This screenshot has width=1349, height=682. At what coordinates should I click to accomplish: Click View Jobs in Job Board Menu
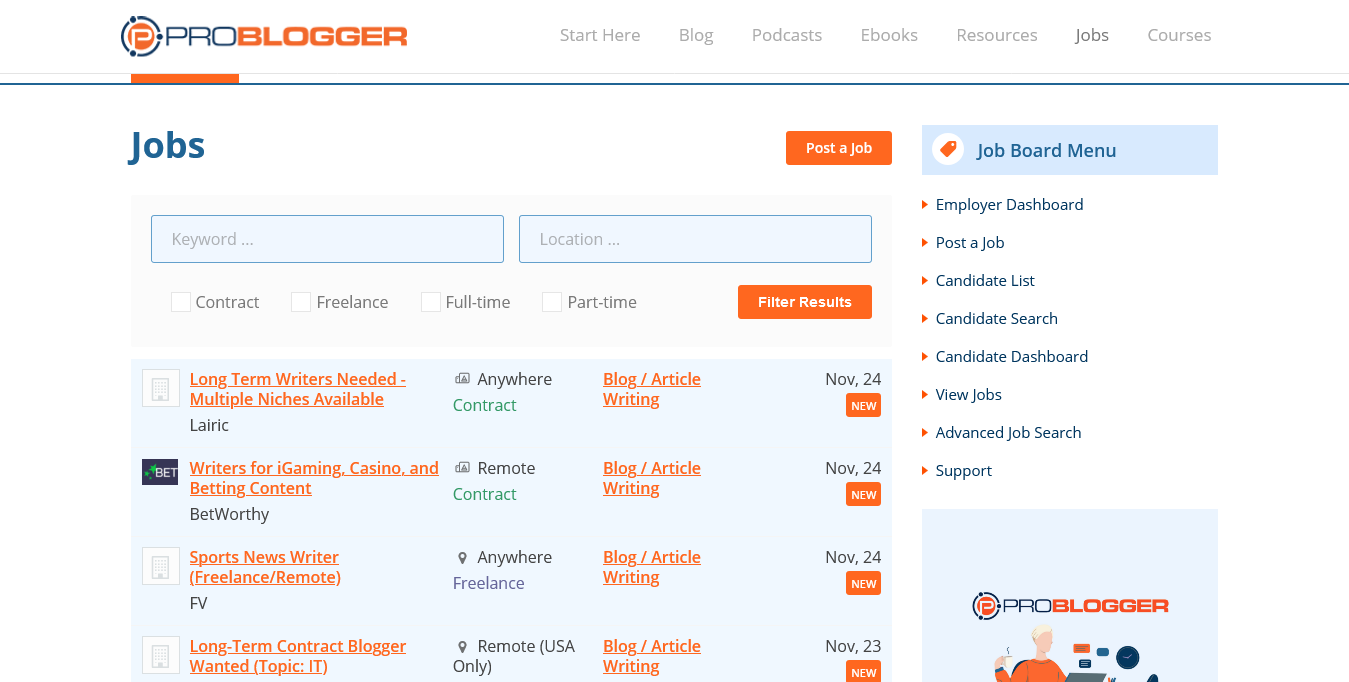coord(969,394)
